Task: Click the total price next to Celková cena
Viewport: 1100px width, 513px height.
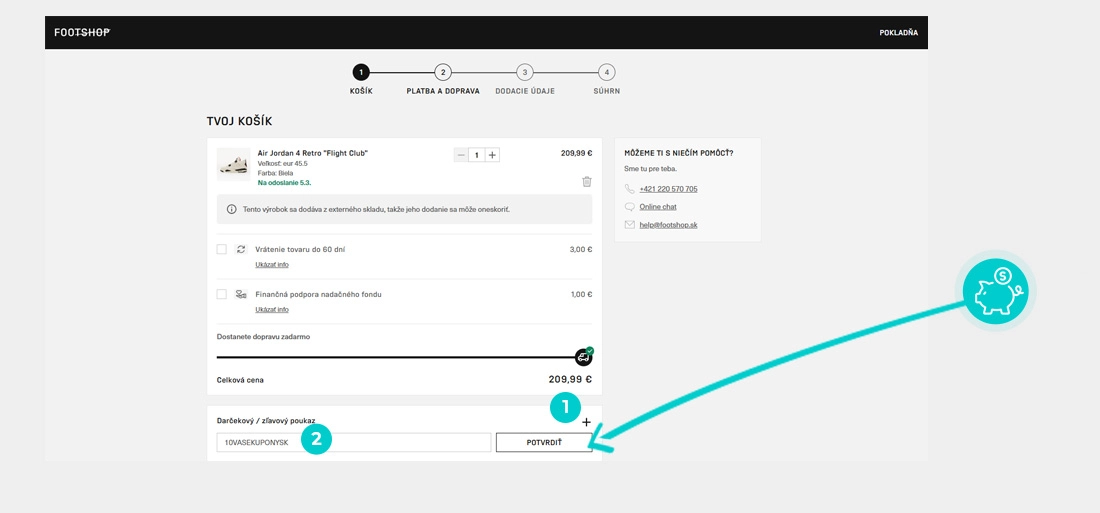Action: click(570, 379)
